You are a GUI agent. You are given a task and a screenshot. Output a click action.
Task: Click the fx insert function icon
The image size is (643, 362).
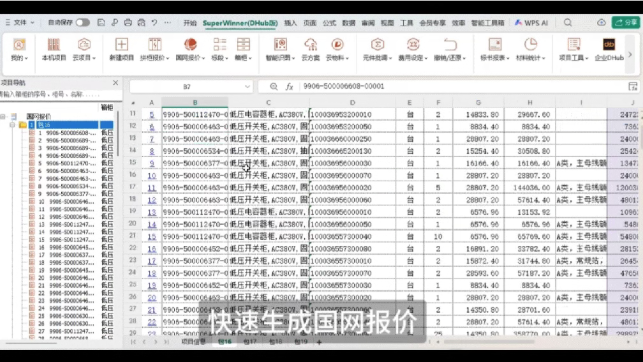click(290, 87)
